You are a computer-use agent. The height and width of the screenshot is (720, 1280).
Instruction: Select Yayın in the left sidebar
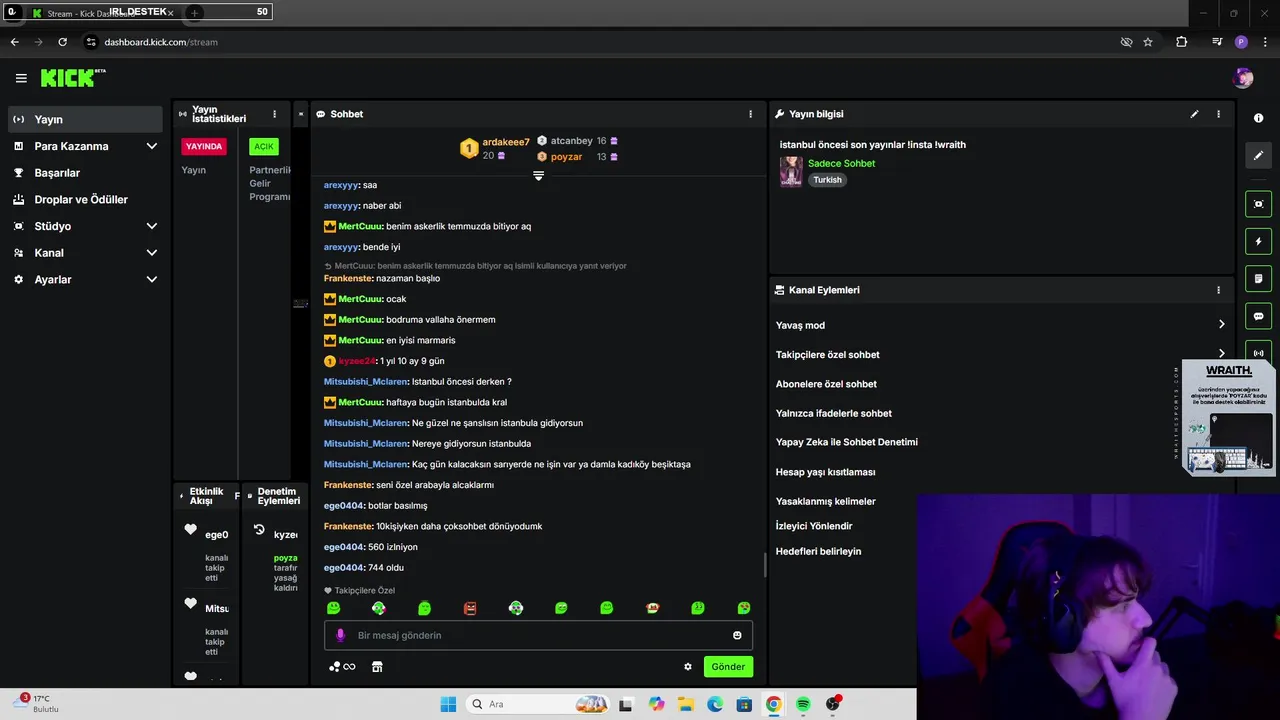tap(85, 119)
